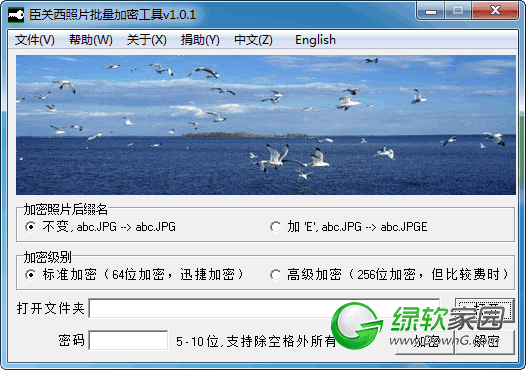Click the 加密 encrypt button
Screen dimensions: 526x370
click(425, 341)
